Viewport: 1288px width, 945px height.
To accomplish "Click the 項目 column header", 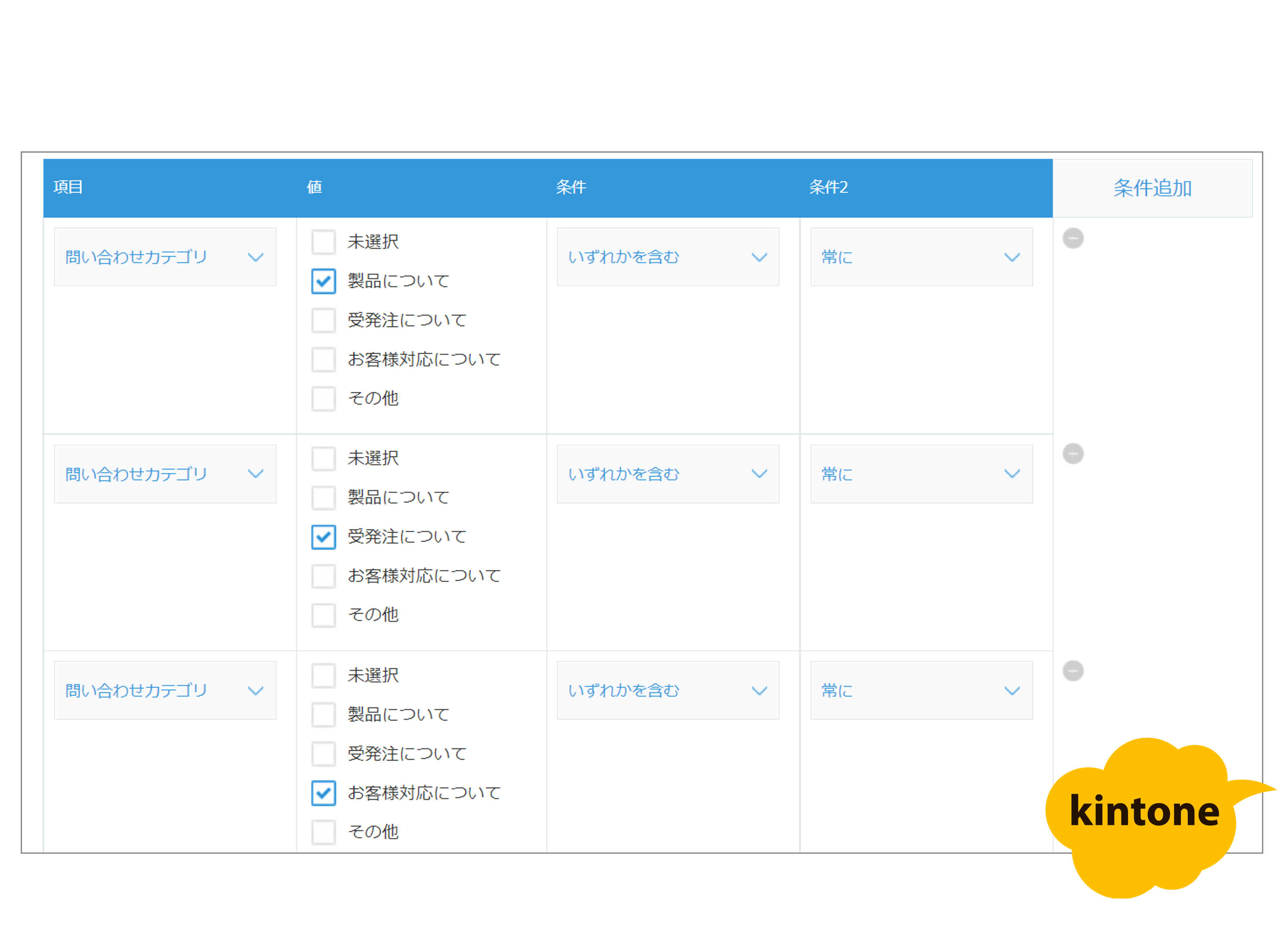I will tap(68, 187).
